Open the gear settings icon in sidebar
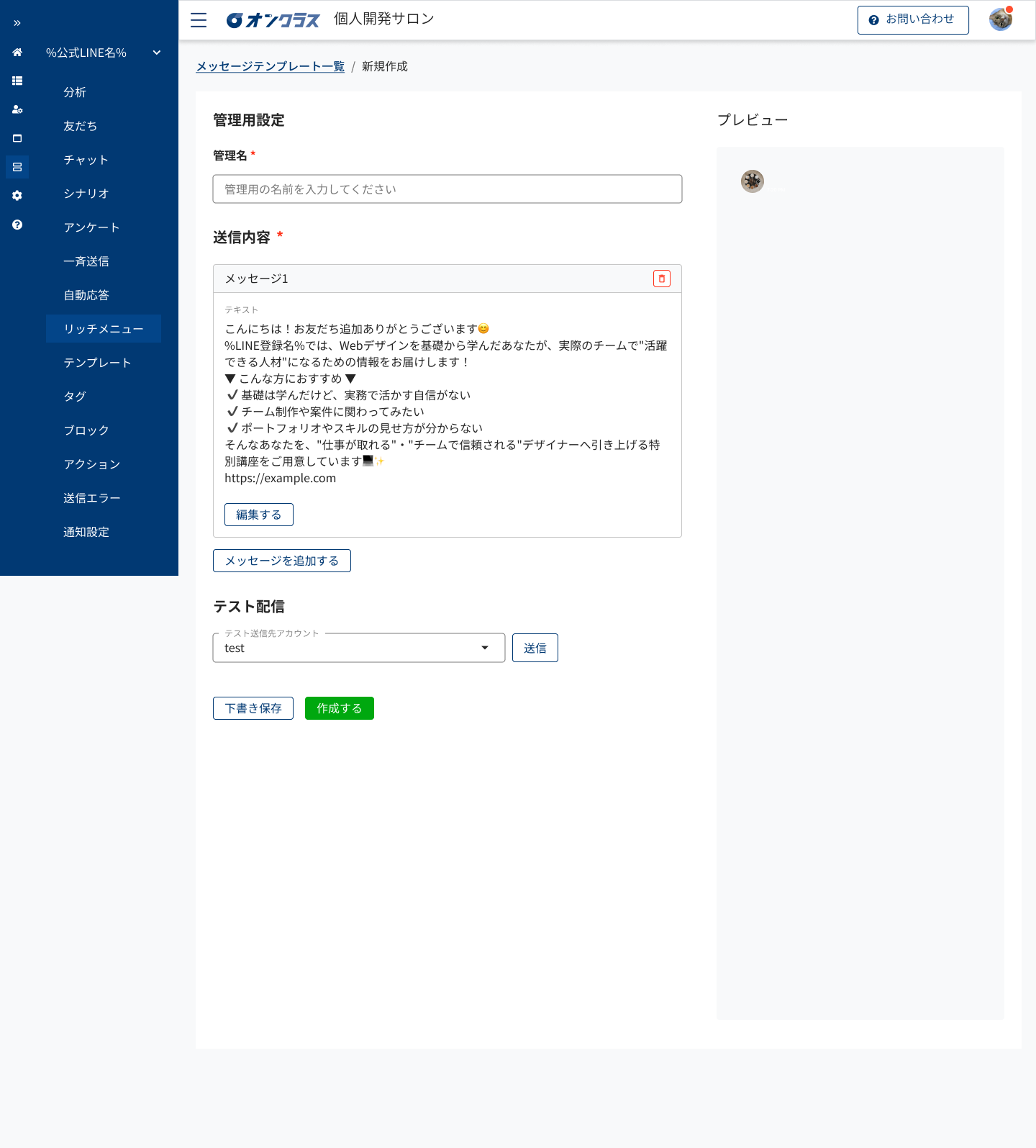The image size is (1036, 1148). pos(17,196)
